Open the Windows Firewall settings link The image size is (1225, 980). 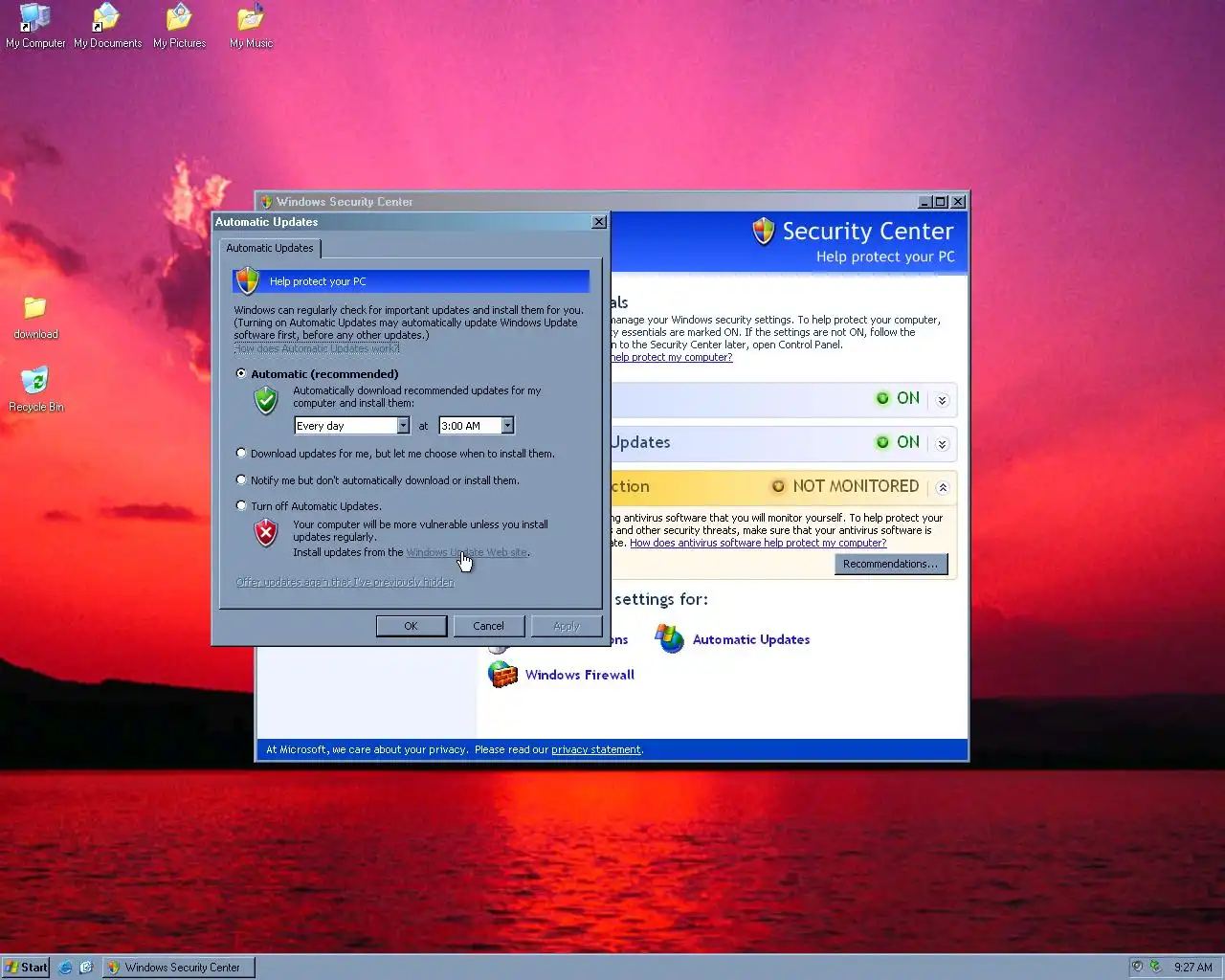[x=579, y=675]
